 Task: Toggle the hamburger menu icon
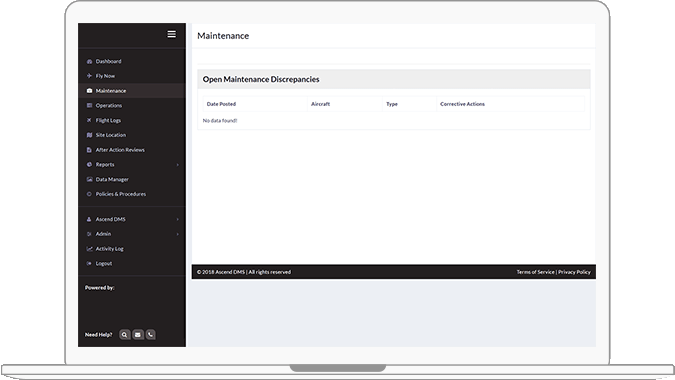(171, 34)
